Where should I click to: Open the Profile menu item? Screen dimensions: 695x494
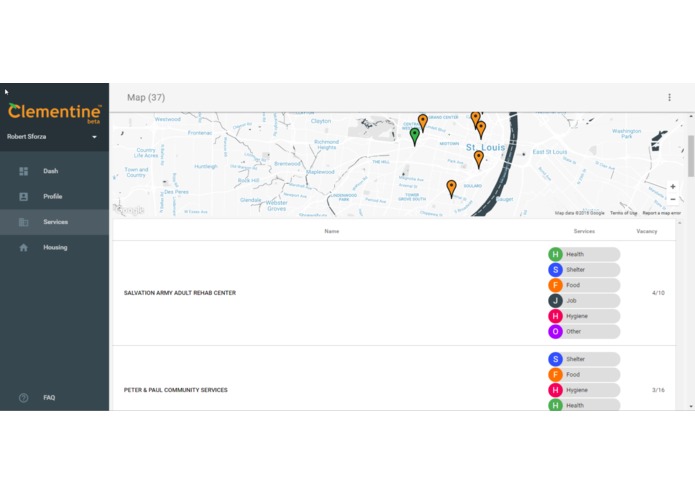(55, 196)
